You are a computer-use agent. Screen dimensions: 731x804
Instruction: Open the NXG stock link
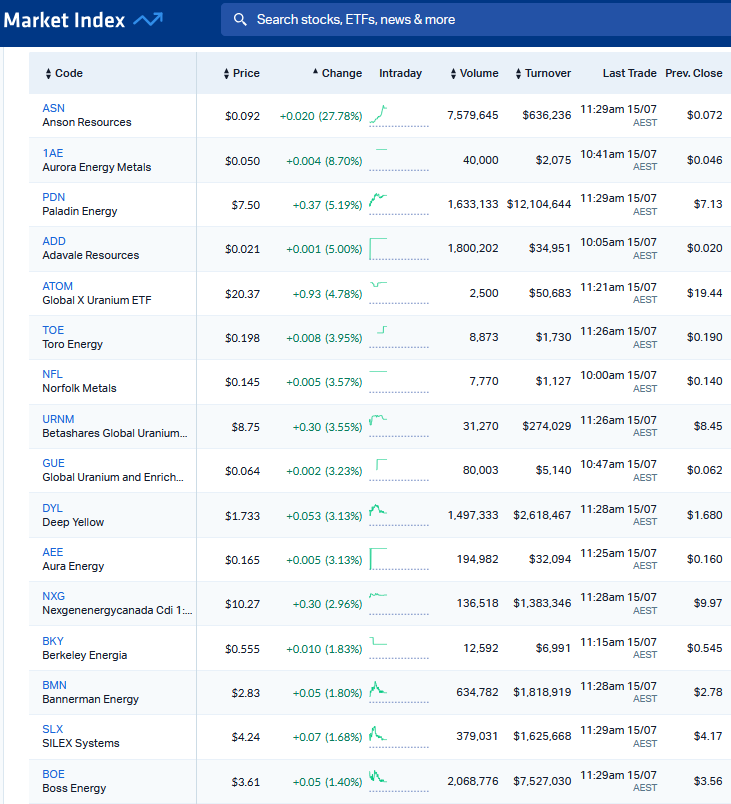point(53,596)
